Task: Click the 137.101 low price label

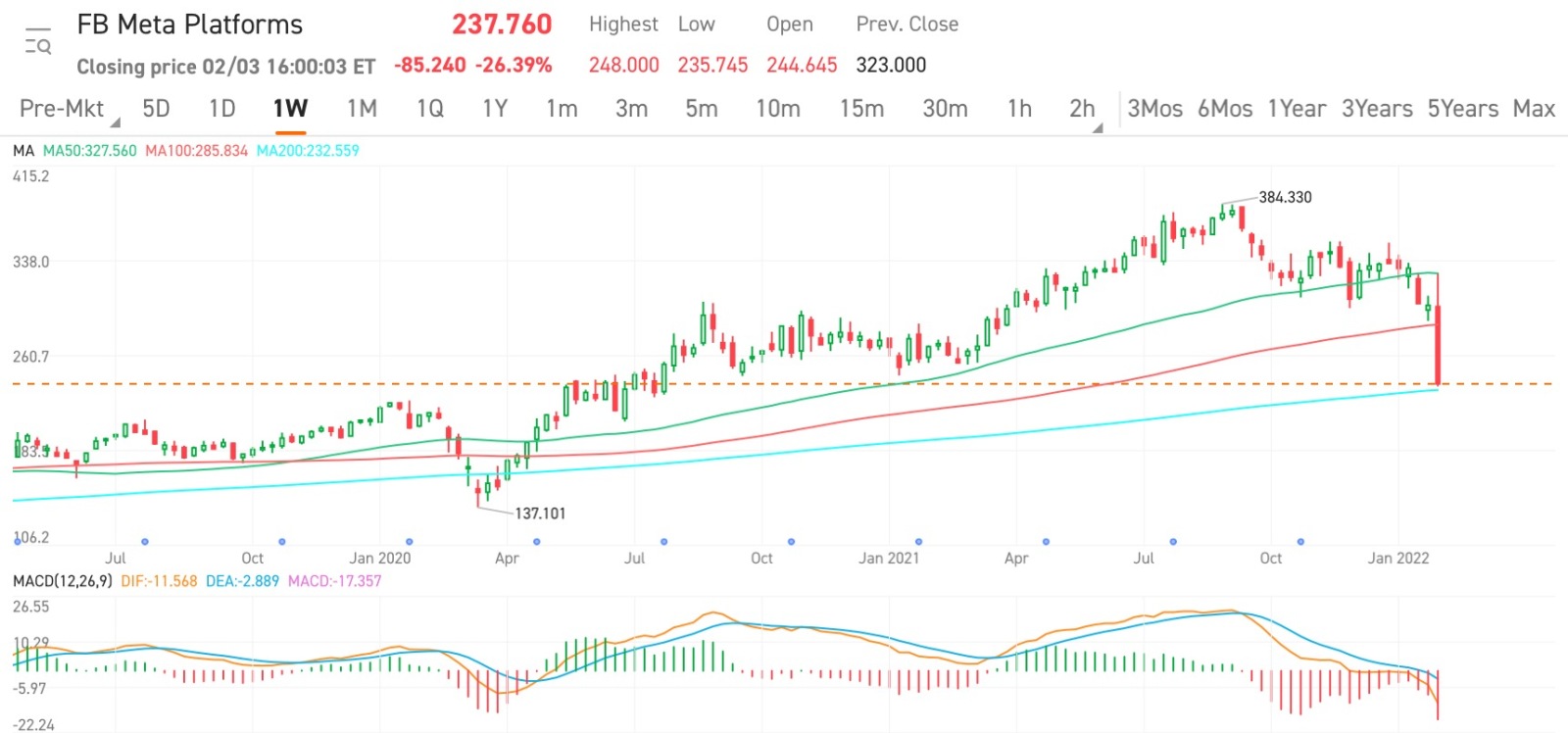Action: (x=540, y=513)
